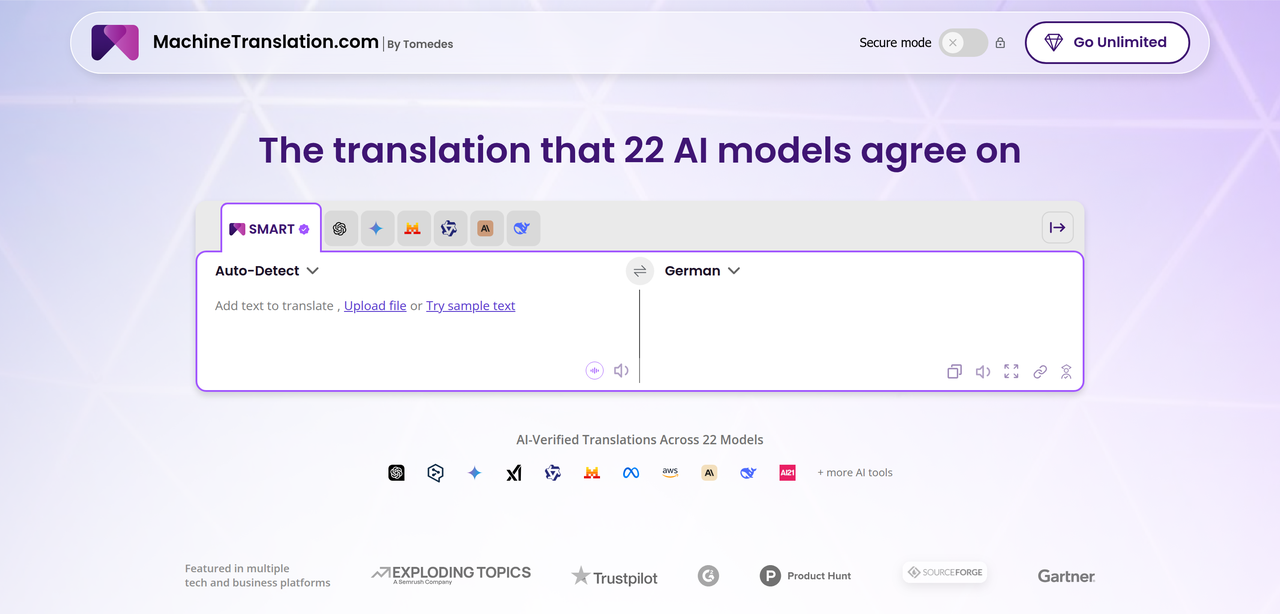Click the SourceForge badge
This screenshot has width=1280, height=614.
tap(944, 572)
